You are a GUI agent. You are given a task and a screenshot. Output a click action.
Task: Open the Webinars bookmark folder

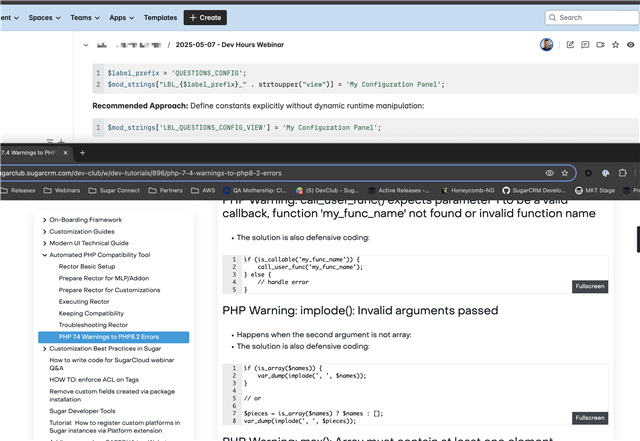62,190
